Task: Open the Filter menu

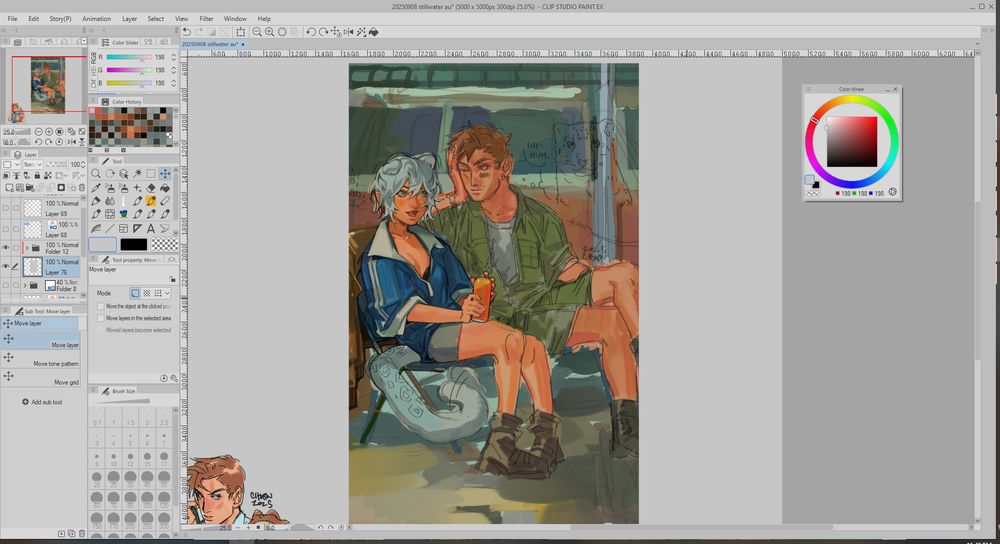Action: tap(205, 19)
